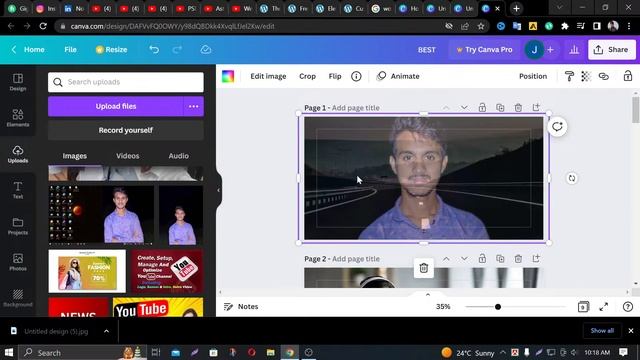
Task: Click the Link chain icon
Action: coord(604,76)
